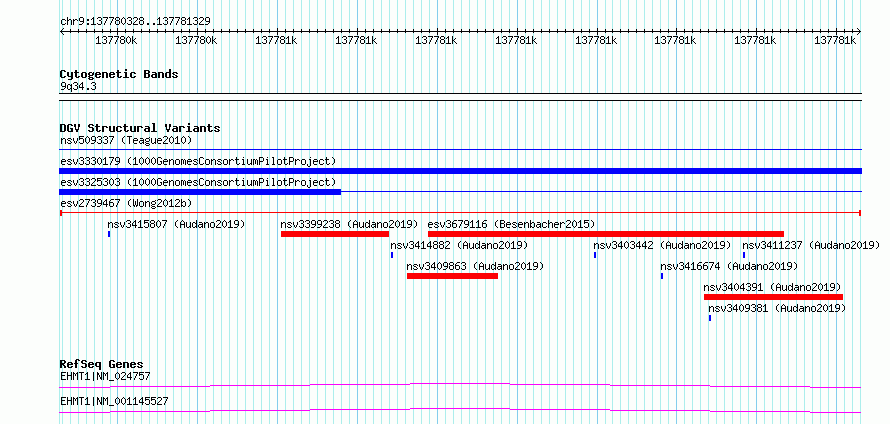Select the nsv3409863 red variant bar
The width and height of the screenshot is (890, 424).
452,276
